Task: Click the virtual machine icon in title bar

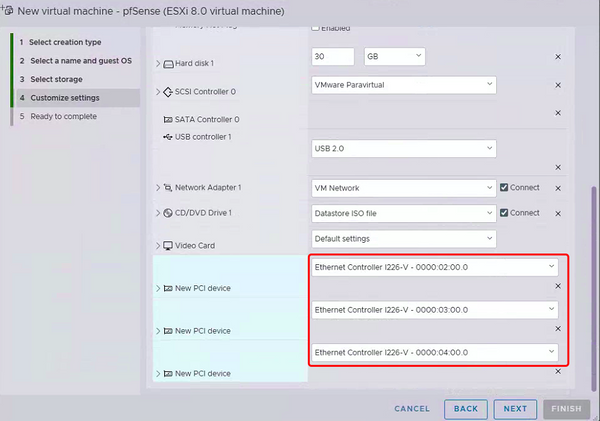Action: pos(8,10)
